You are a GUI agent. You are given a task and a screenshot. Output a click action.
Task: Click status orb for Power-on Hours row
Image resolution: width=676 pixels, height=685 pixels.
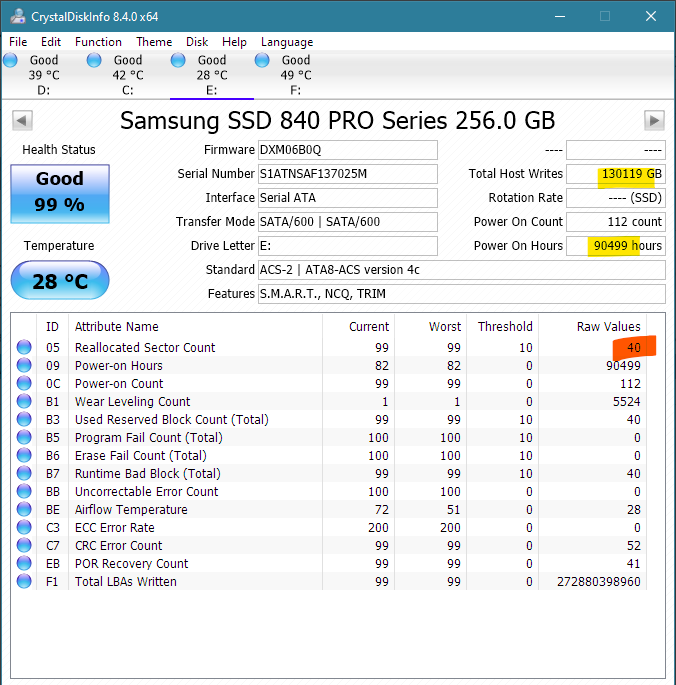[x=24, y=365]
